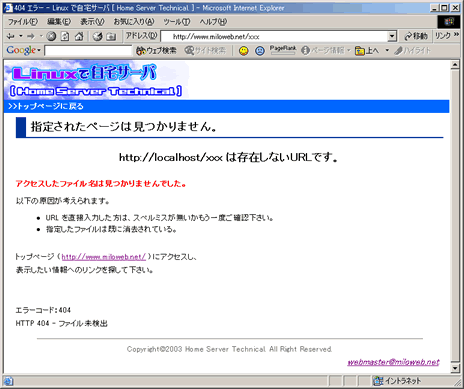Open the Back history dropdown arrow
This screenshot has height=389, width=464.
point(21,36)
